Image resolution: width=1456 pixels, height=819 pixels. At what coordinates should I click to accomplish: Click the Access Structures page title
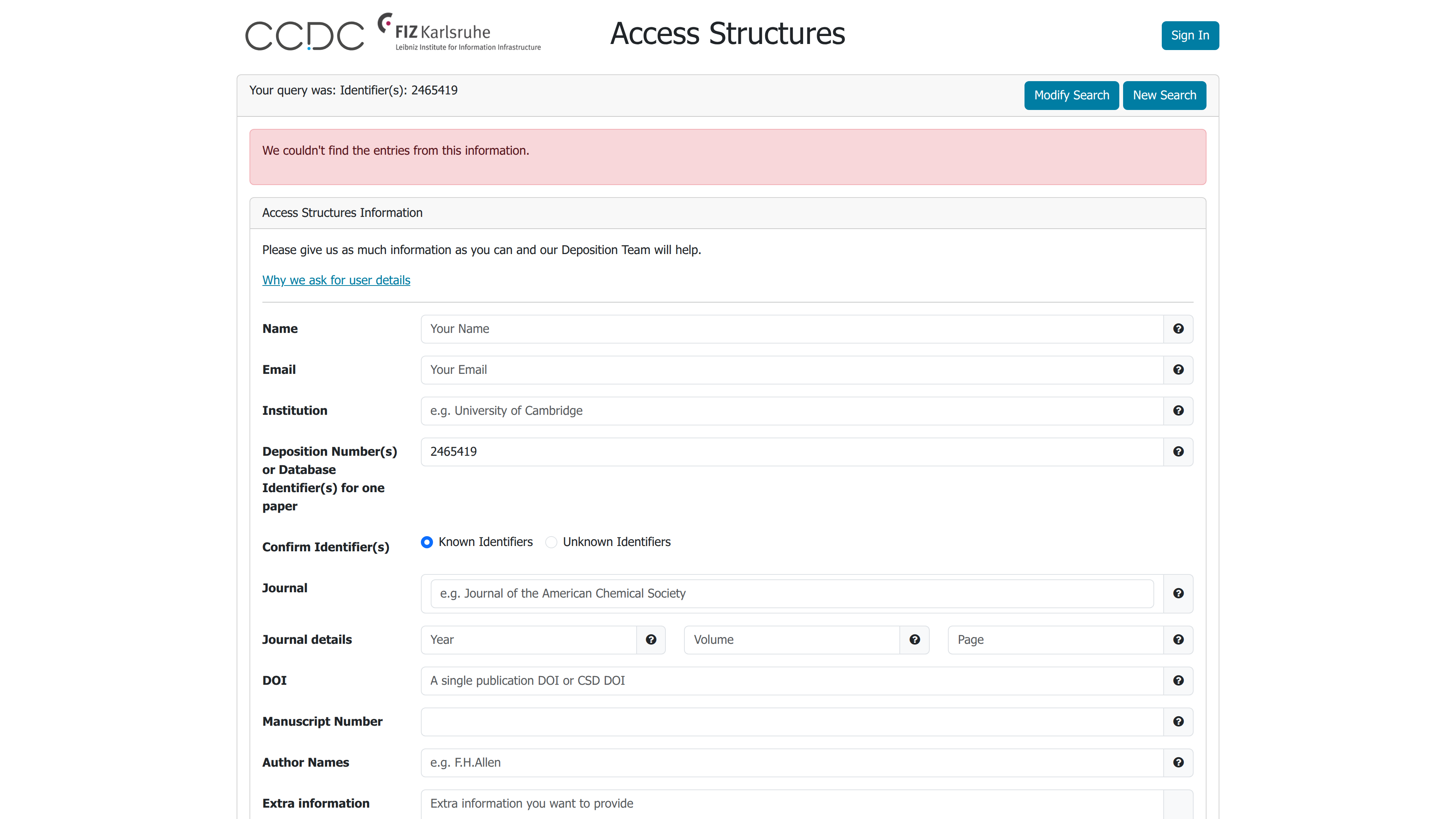(x=728, y=33)
